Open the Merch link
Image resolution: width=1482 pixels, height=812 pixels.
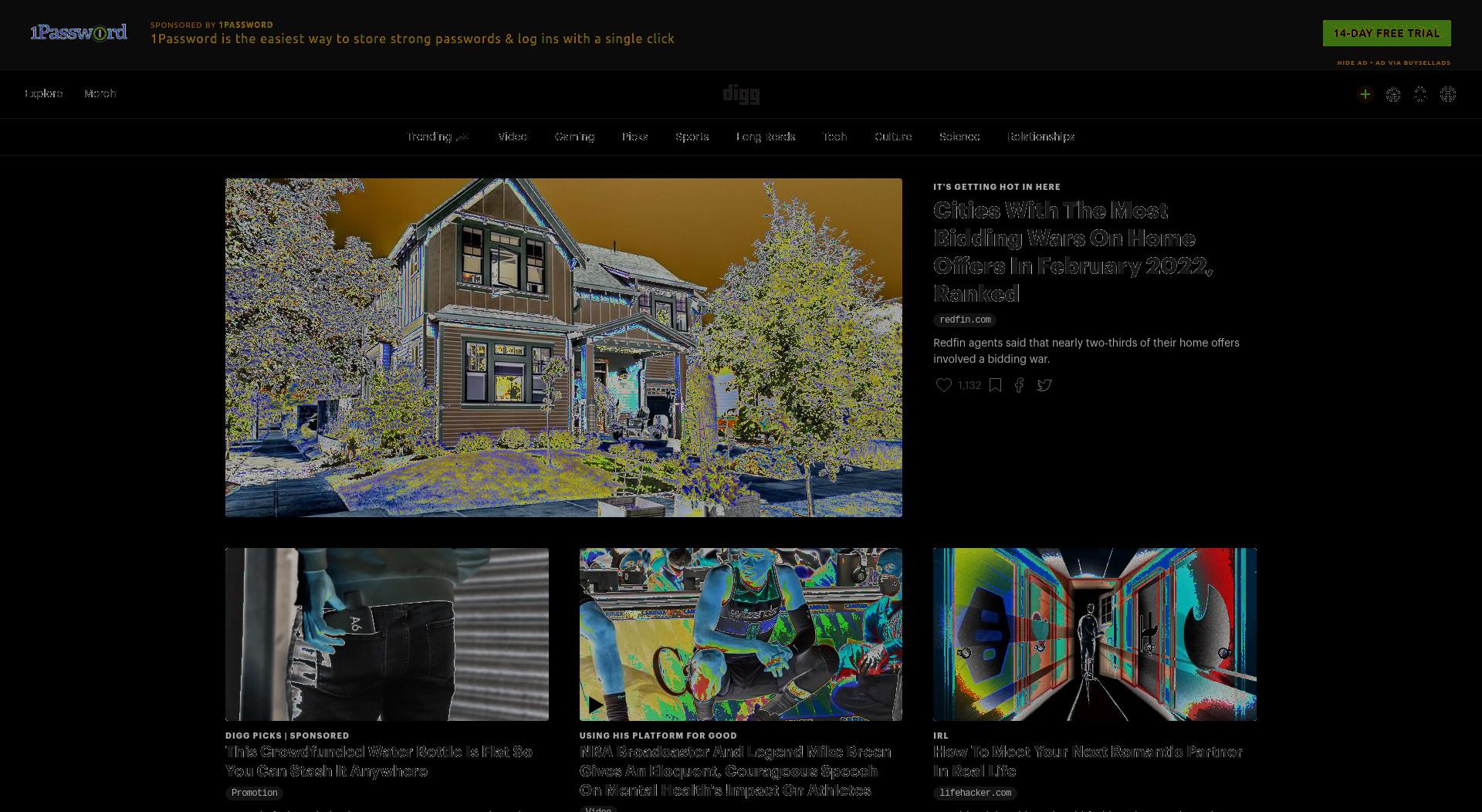point(100,93)
